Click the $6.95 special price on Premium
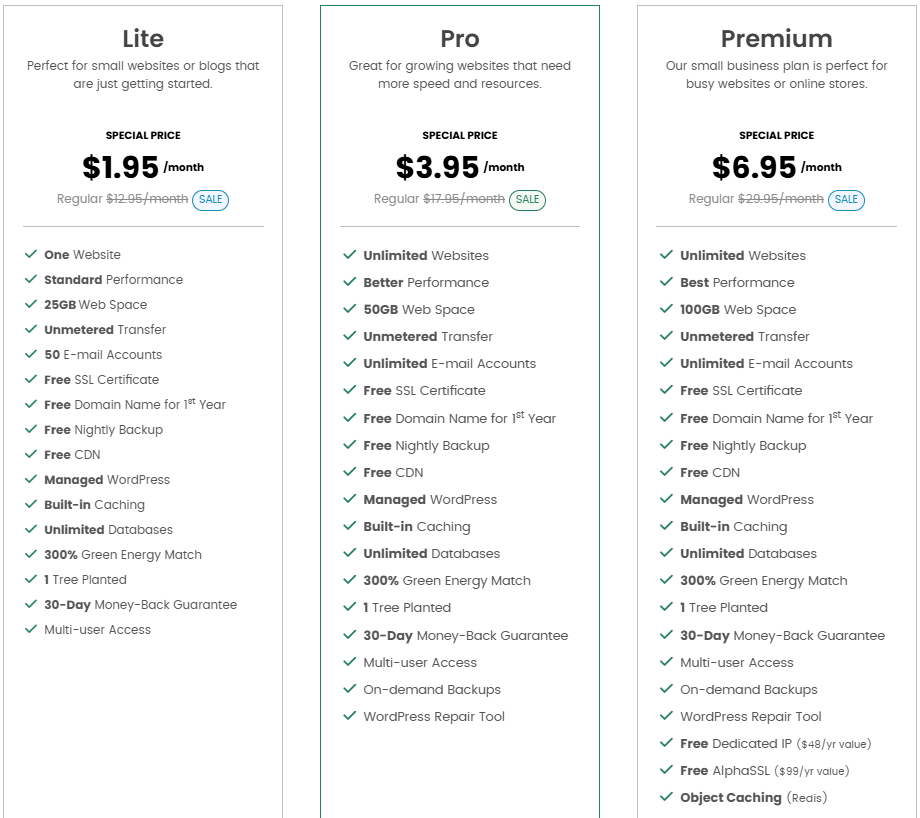The image size is (920, 818). (754, 167)
